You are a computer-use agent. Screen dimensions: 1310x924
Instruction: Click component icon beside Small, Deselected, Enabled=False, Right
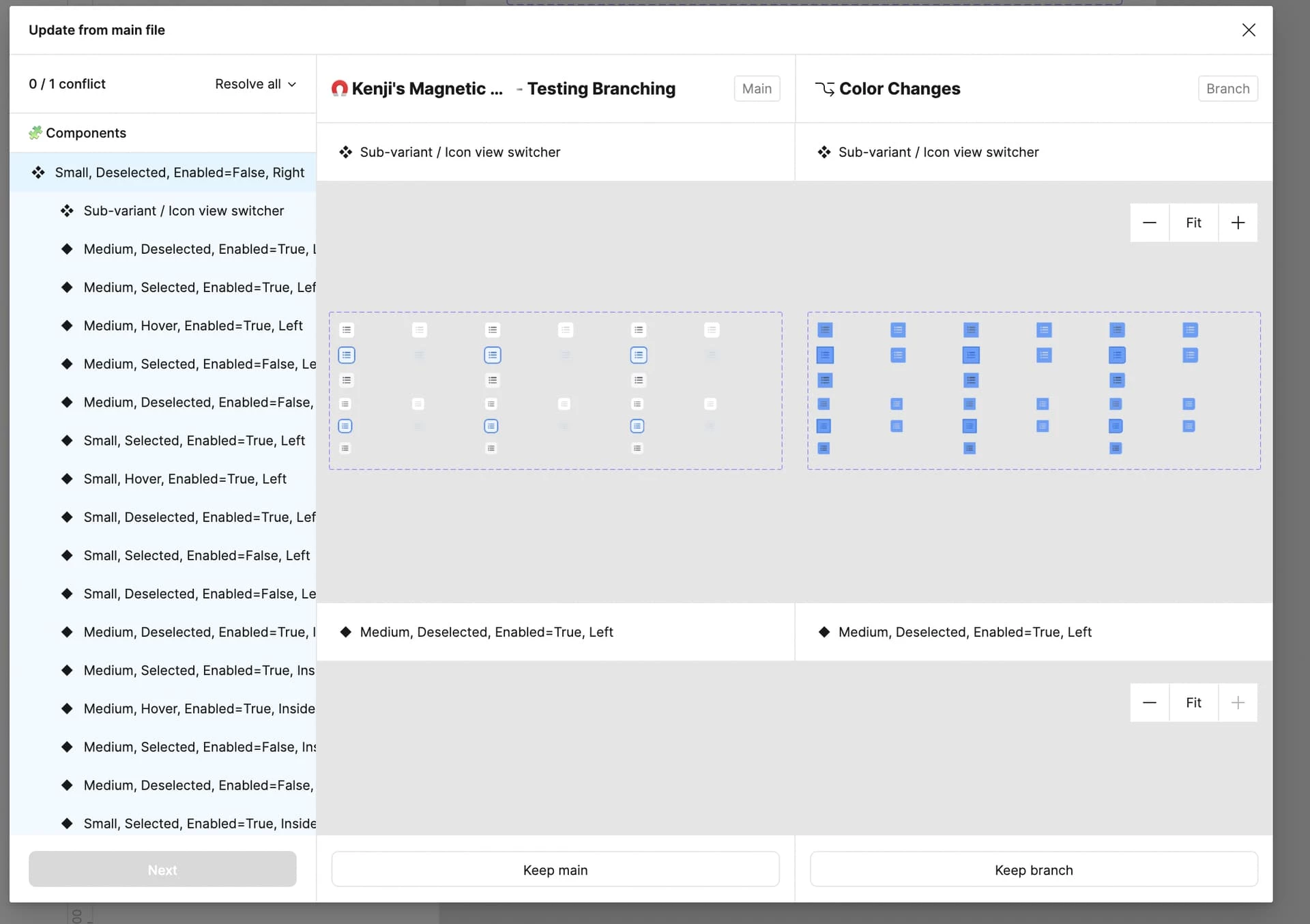click(x=38, y=173)
